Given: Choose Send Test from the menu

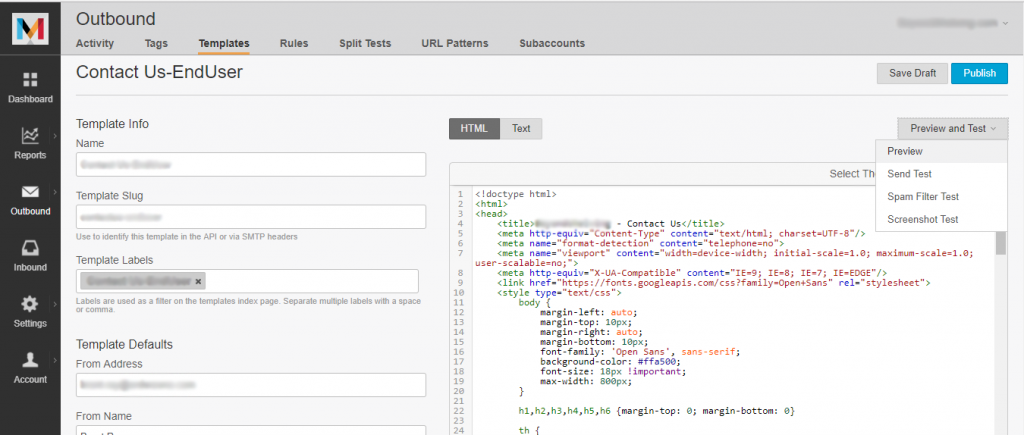Looking at the screenshot, I should 909,174.
